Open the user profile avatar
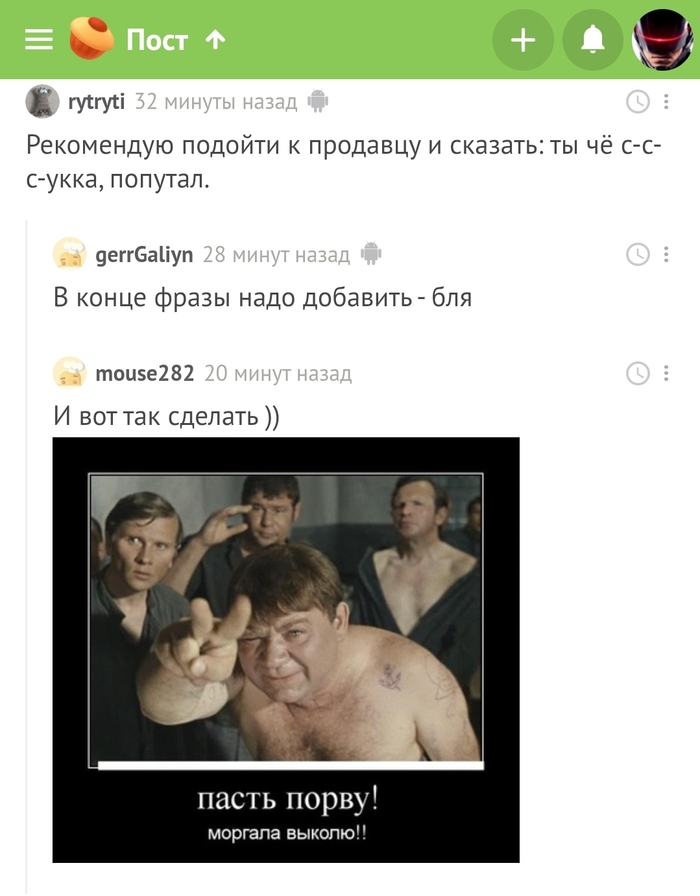This screenshot has height=896, width=700. pyautogui.click(x=662, y=40)
